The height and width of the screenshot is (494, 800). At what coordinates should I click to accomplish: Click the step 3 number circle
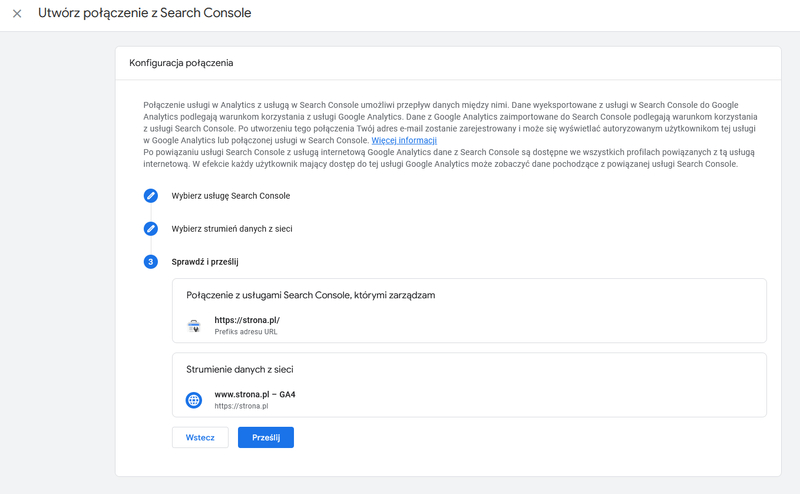point(151,262)
